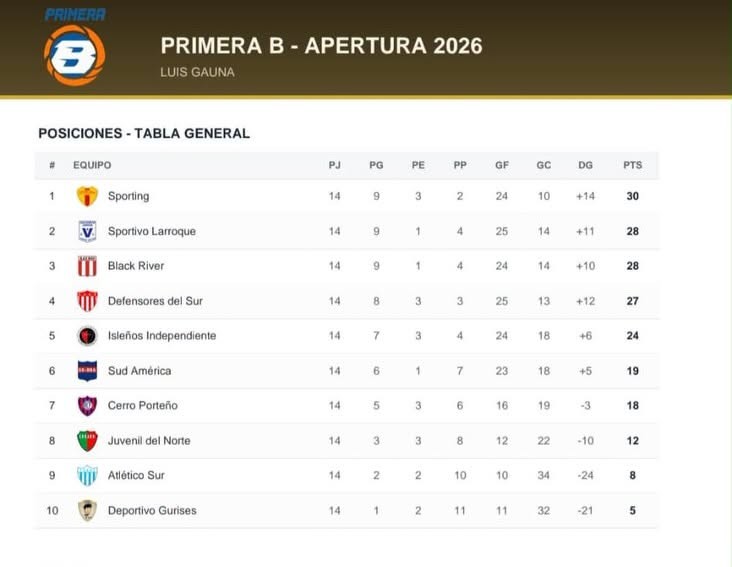Select the Luis Gauna subtitle text
The width and height of the screenshot is (732, 567).
pos(197,72)
